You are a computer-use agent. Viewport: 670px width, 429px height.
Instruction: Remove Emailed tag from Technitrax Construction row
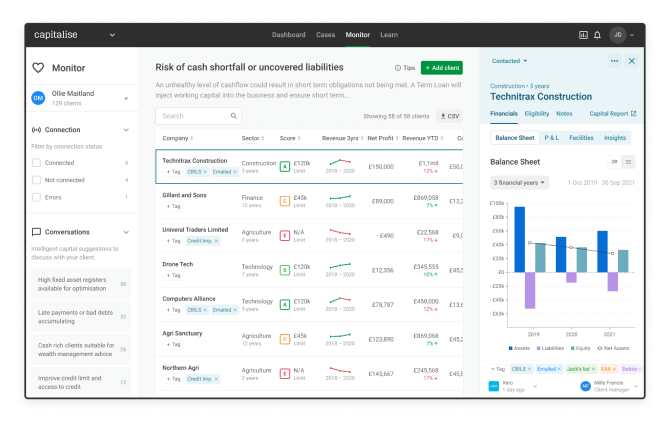[x=235, y=172]
